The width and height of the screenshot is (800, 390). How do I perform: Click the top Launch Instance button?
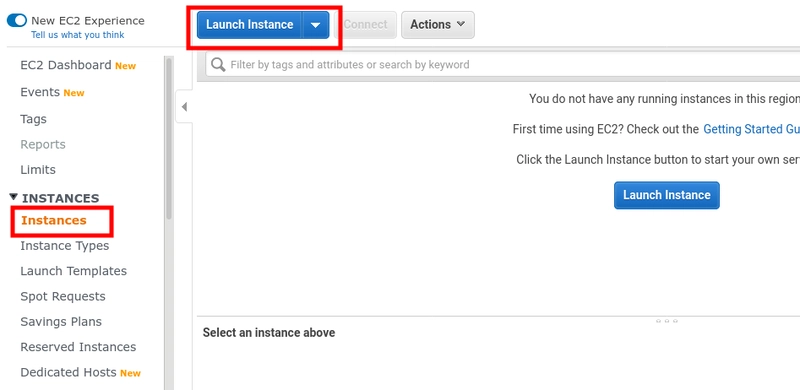pos(249,25)
